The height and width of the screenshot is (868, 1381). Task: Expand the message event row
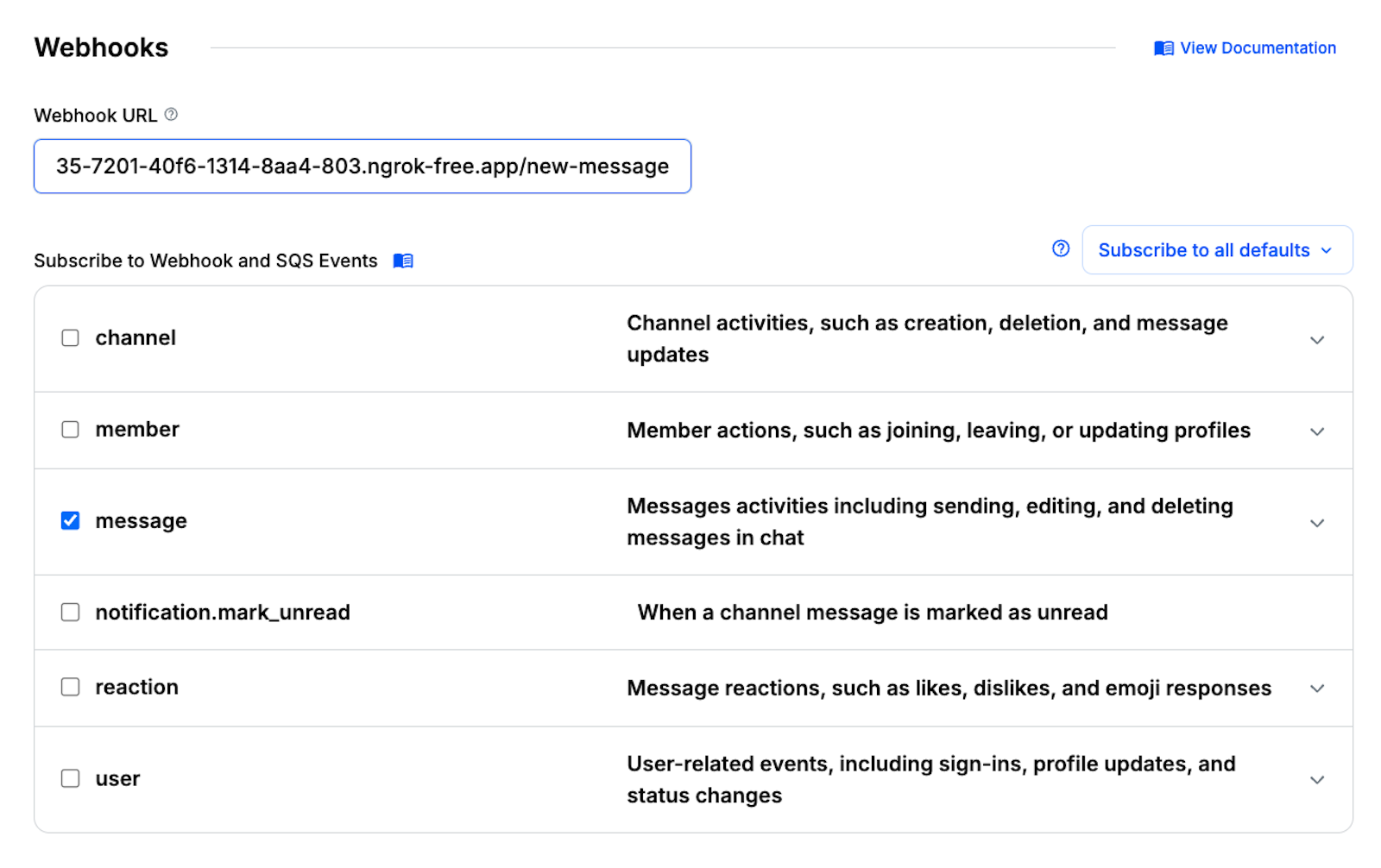pyautogui.click(x=1317, y=523)
